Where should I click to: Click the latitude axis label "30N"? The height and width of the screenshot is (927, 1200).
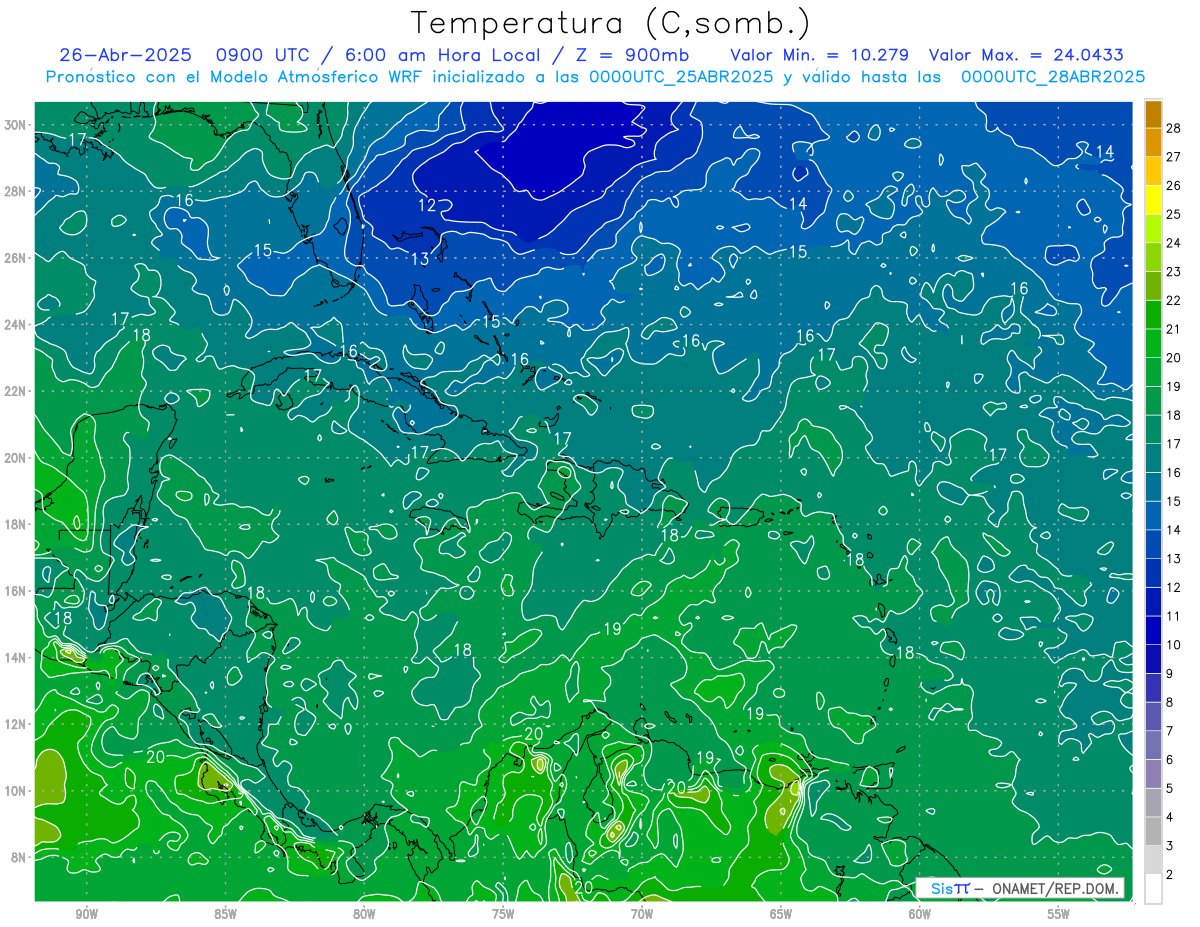(x=17, y=124)
